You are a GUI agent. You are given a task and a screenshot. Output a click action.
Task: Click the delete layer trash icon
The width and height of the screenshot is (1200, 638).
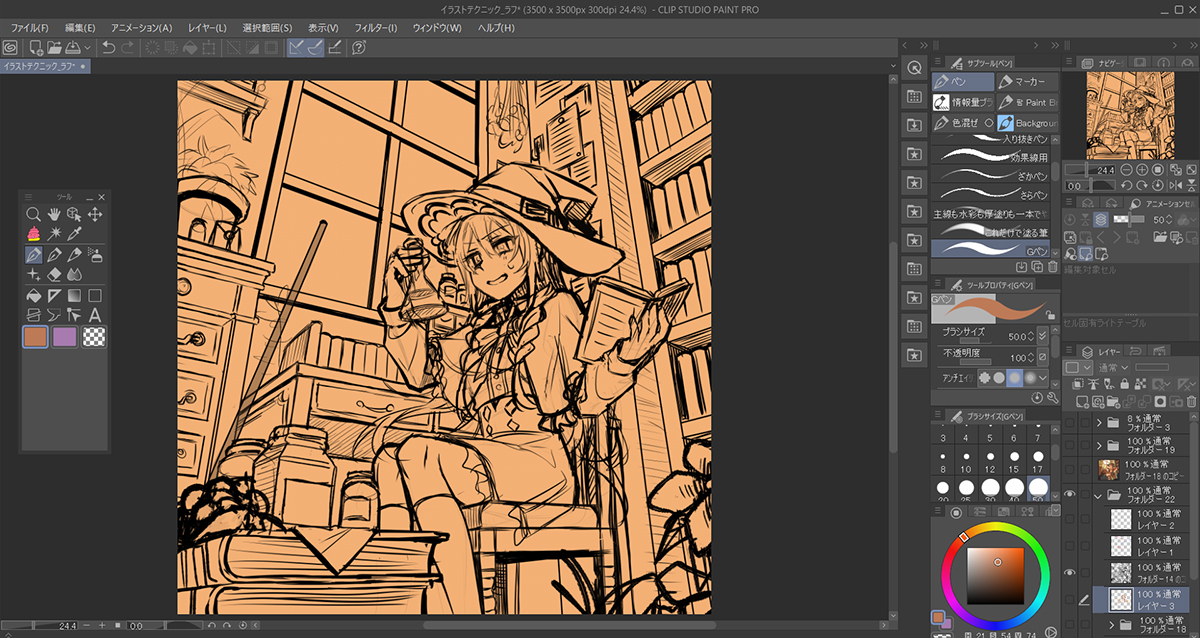click(x=1190, y=402)
